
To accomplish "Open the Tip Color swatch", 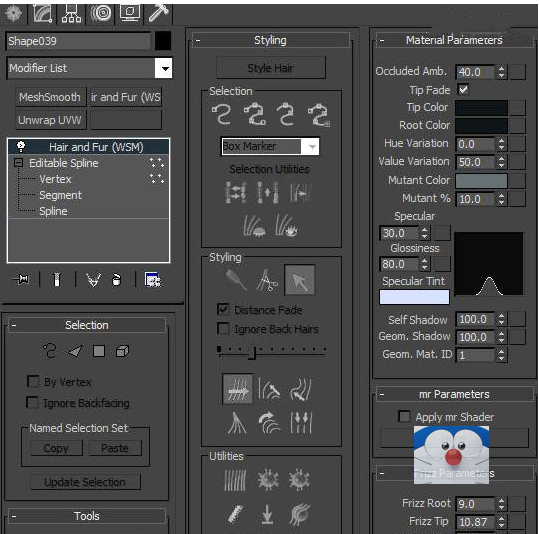I will (x=481, y=108).
